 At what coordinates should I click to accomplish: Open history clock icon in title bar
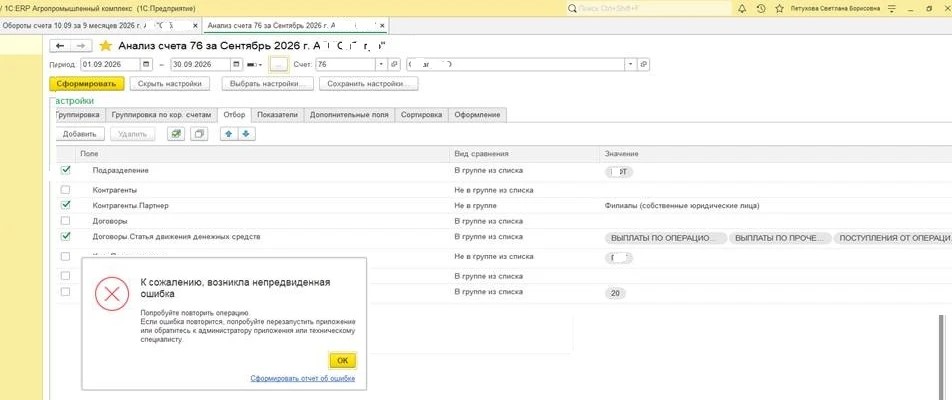click(x=761, y=8)
